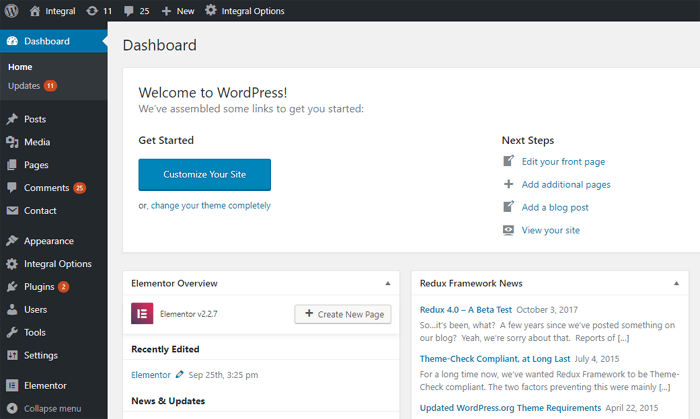Open the recently edited Elementor link
Image resolution: width=700 pixels, height=419 pixels.
[151, 375]
